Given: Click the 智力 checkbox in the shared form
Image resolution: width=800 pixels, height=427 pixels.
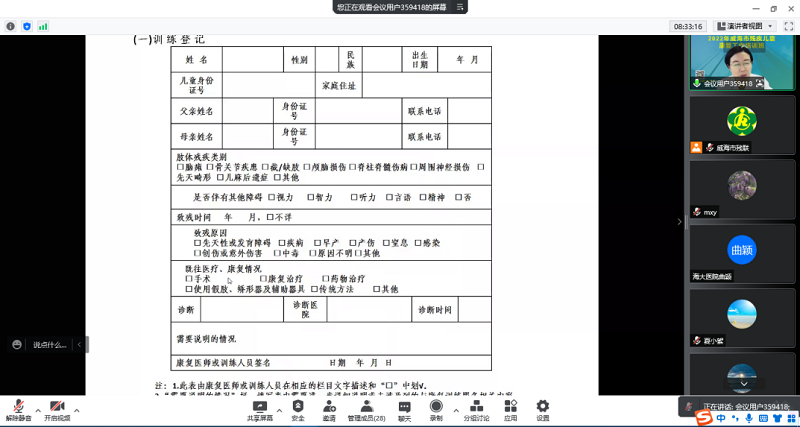Looking at the screenshot, I should [311, 197].
